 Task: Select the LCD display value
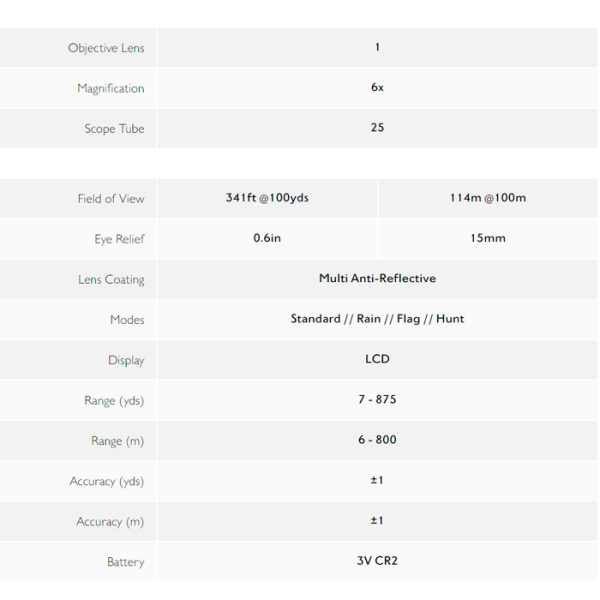[377, 359]
